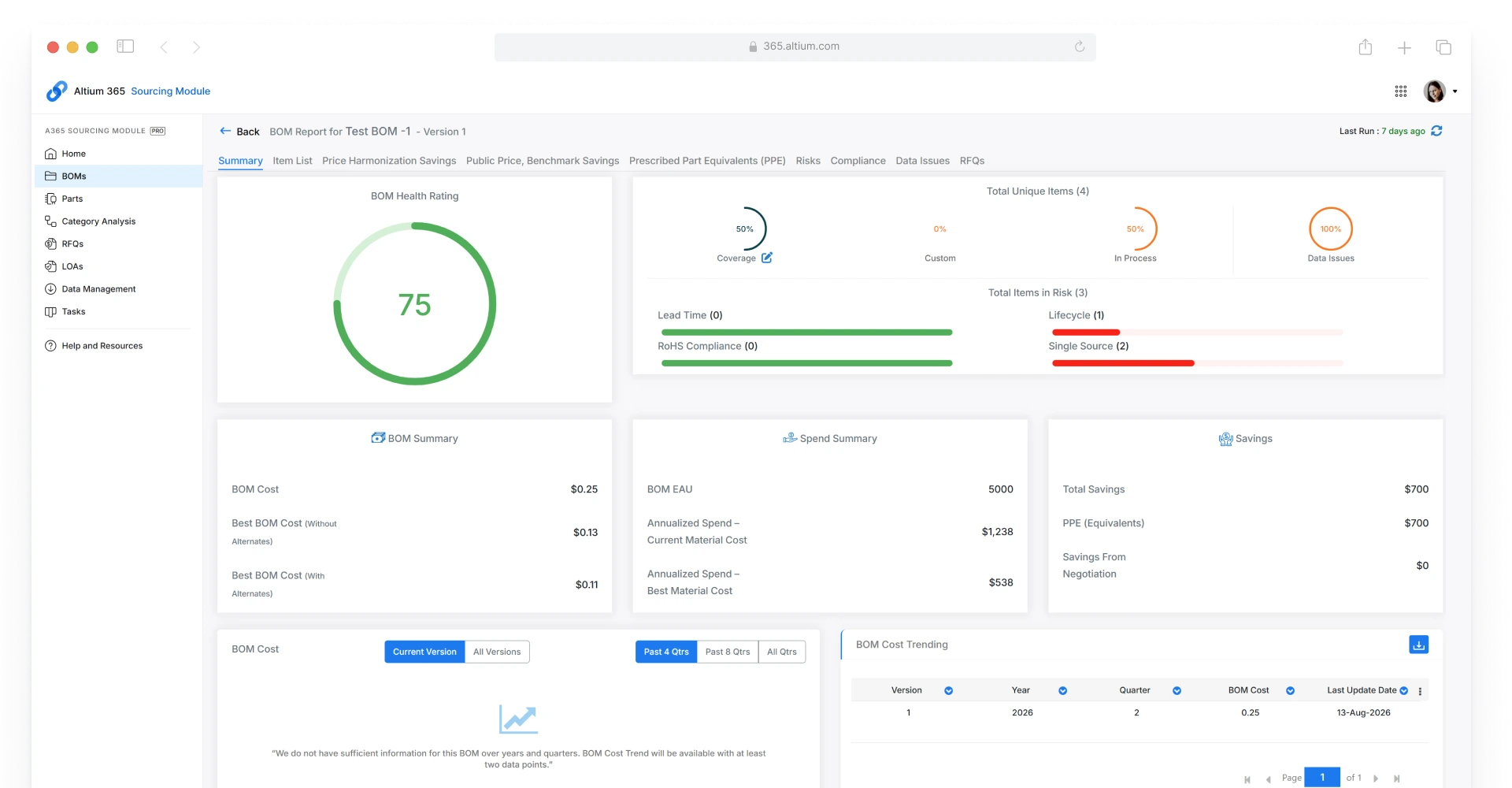Click the browser share icon
The width and height of the screenshot is (1512, 788).
pyautogui.click(x=1365, y=47)
